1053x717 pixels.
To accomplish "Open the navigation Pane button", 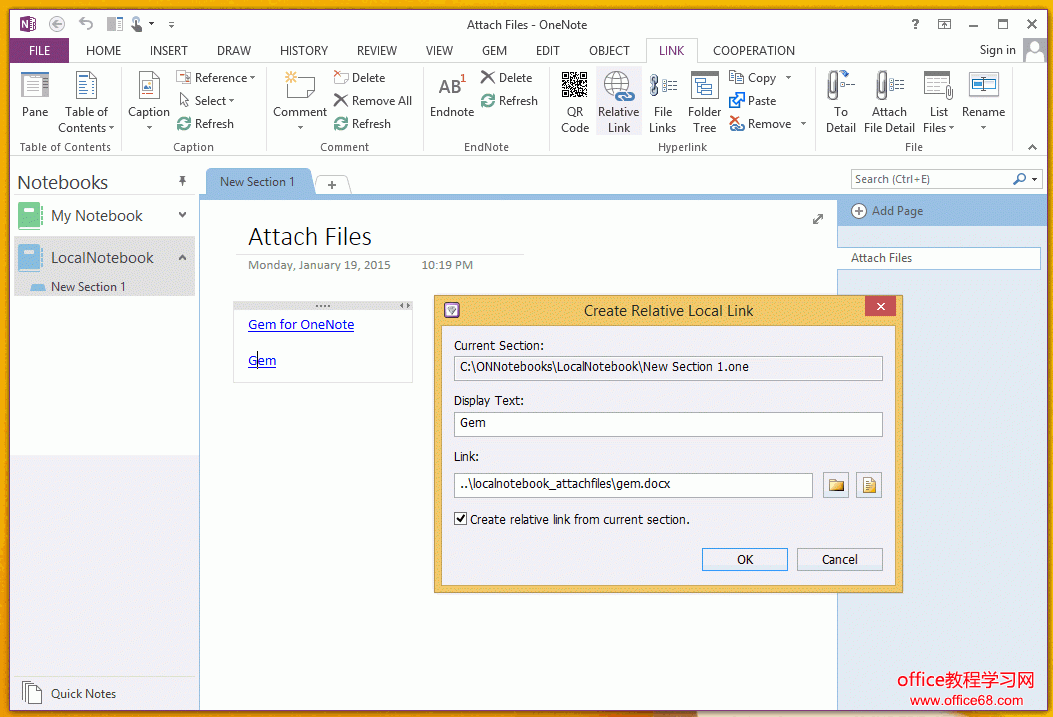I will click(x=35, y=97).
